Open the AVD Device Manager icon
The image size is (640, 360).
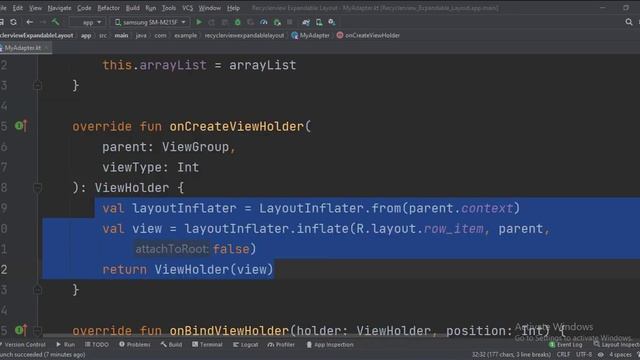[319, 22]
